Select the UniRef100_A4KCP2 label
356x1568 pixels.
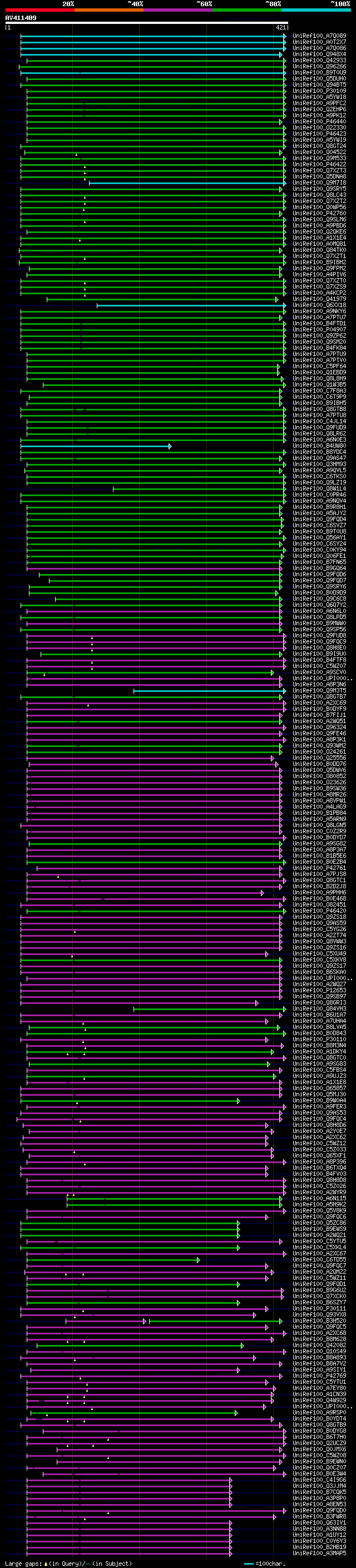(319, 293)
